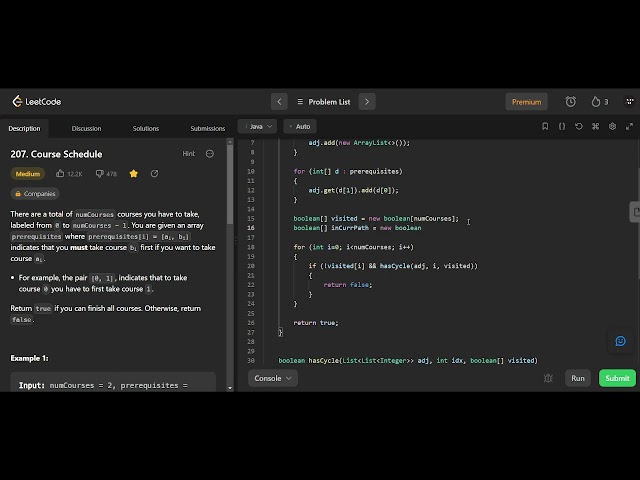Open the timer alarm clock icon
The height and width of the screenshot is (480, 640).
571,102
